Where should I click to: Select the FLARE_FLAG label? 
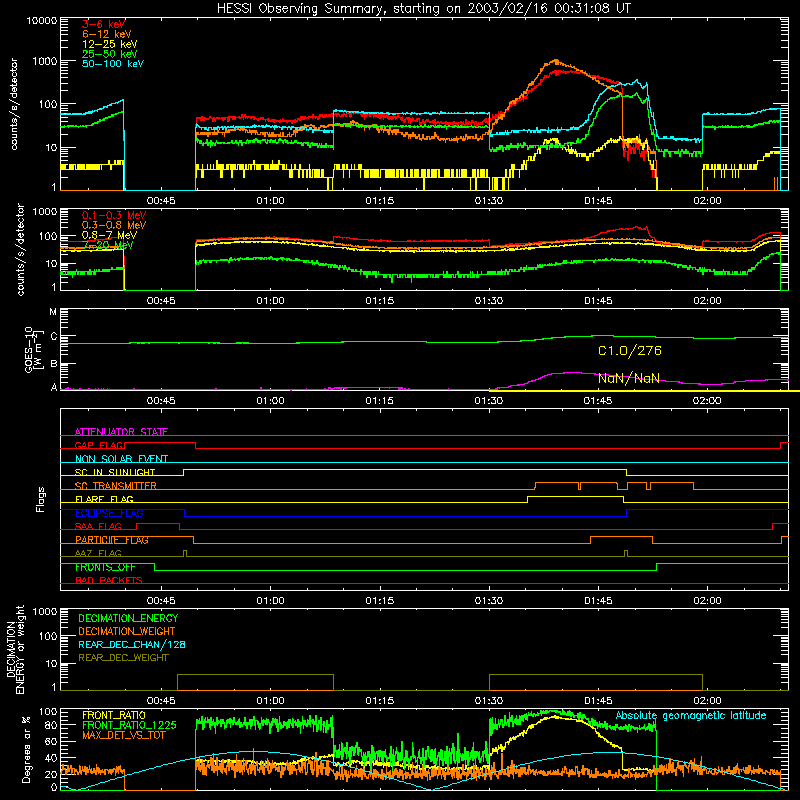pos(104,499)
